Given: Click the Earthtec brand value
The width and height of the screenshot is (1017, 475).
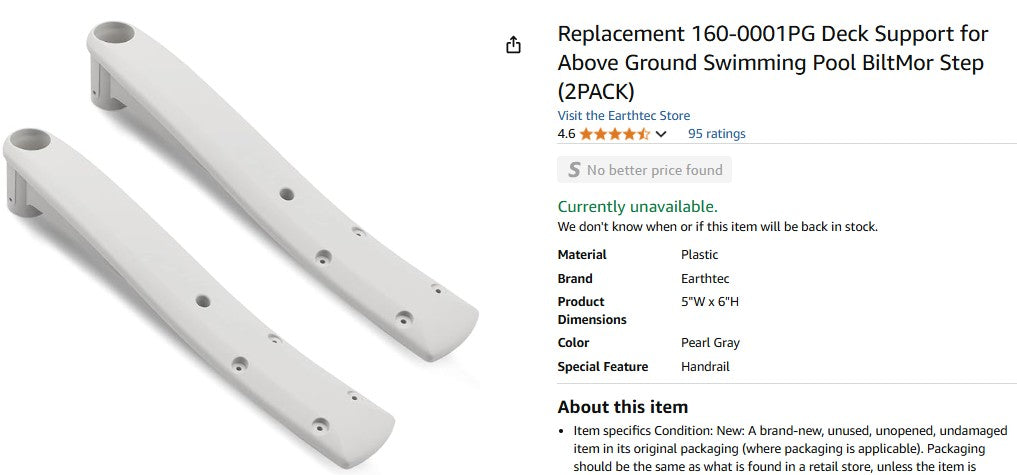Looking at the screenshot, I should (x=704, y=279).
